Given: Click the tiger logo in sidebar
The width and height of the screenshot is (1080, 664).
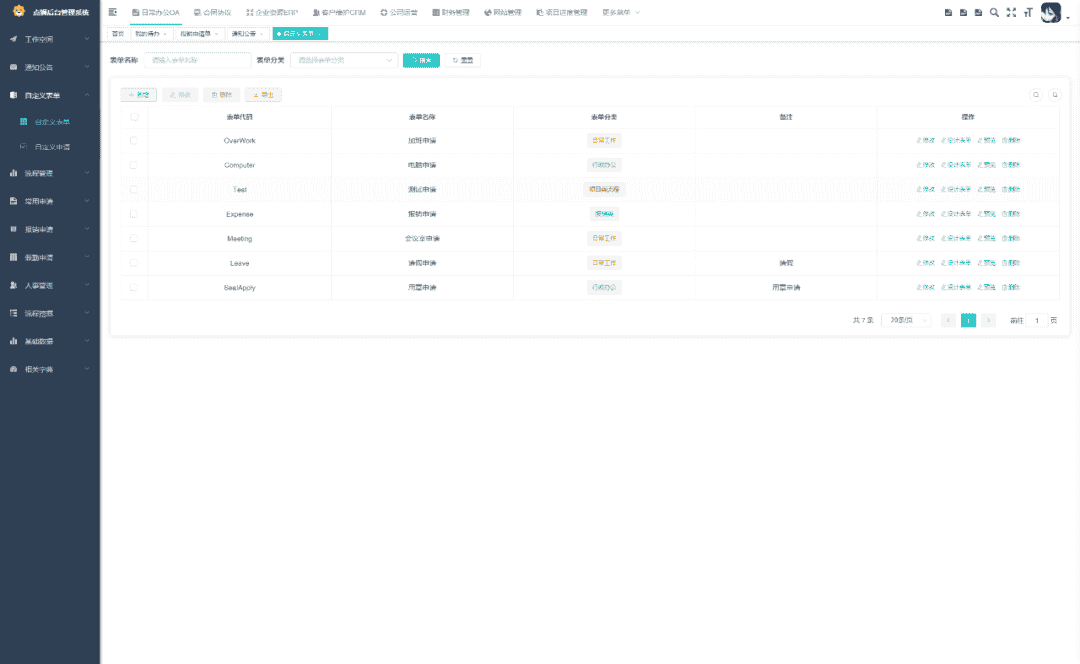Looking at the screenshot, I should pos(18,12).
